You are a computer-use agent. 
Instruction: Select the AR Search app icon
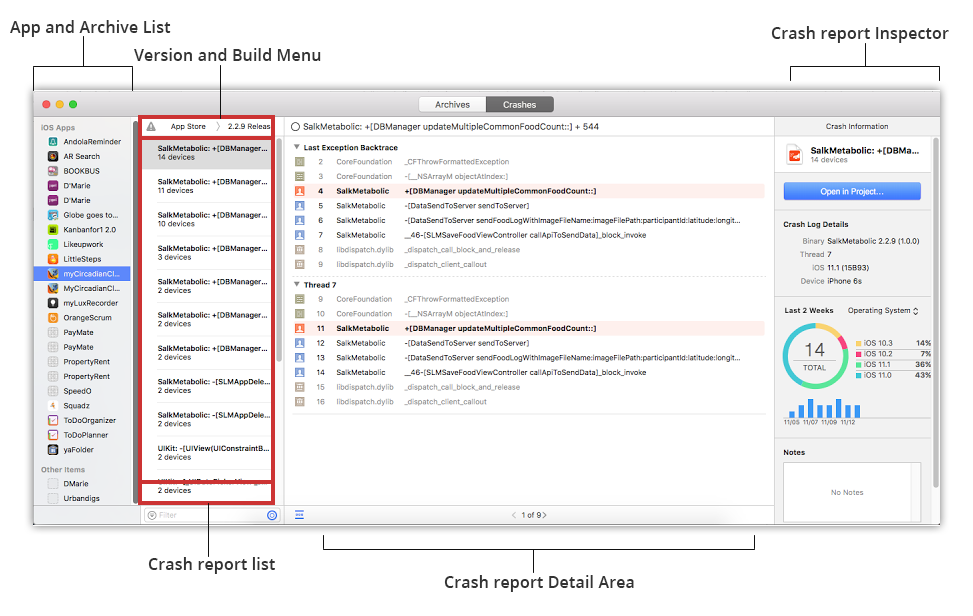[x=53, y=156]
